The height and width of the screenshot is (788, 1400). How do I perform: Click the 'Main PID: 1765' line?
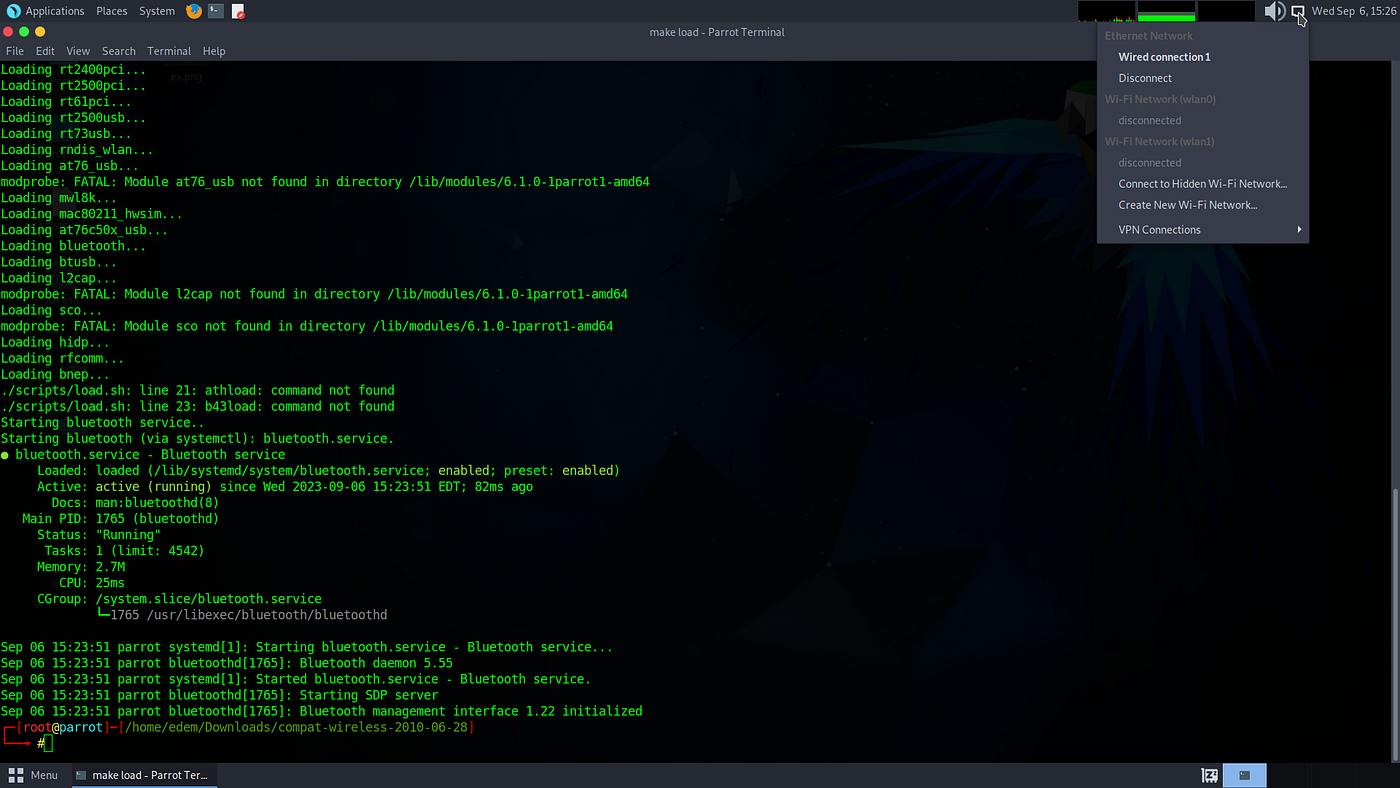pos(120,519)
